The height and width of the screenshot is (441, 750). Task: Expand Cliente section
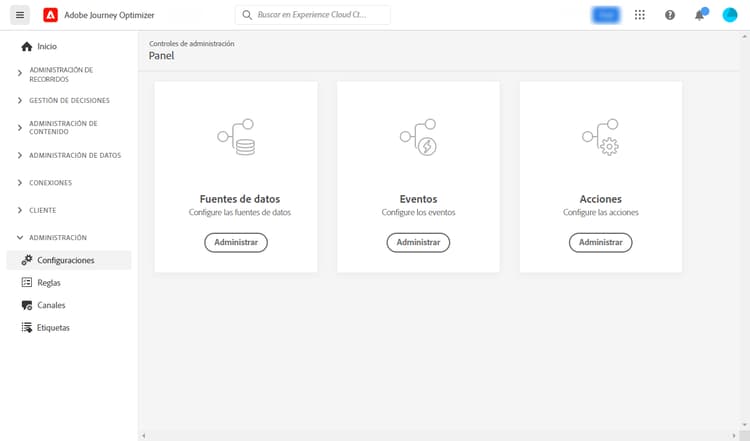click(20, 210)
